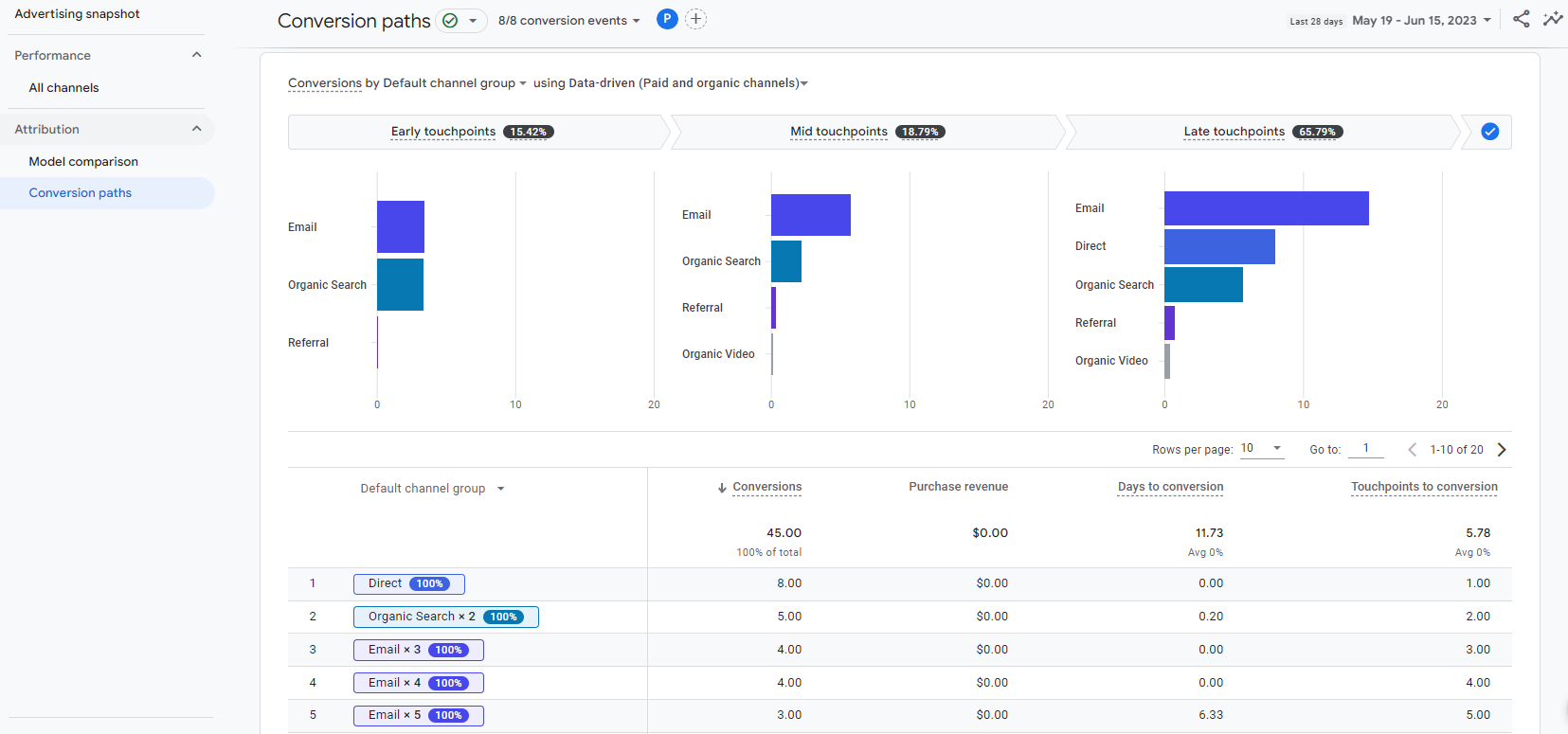Open the date range dropdown
1568x734 pixels.
click(1421, 20)
